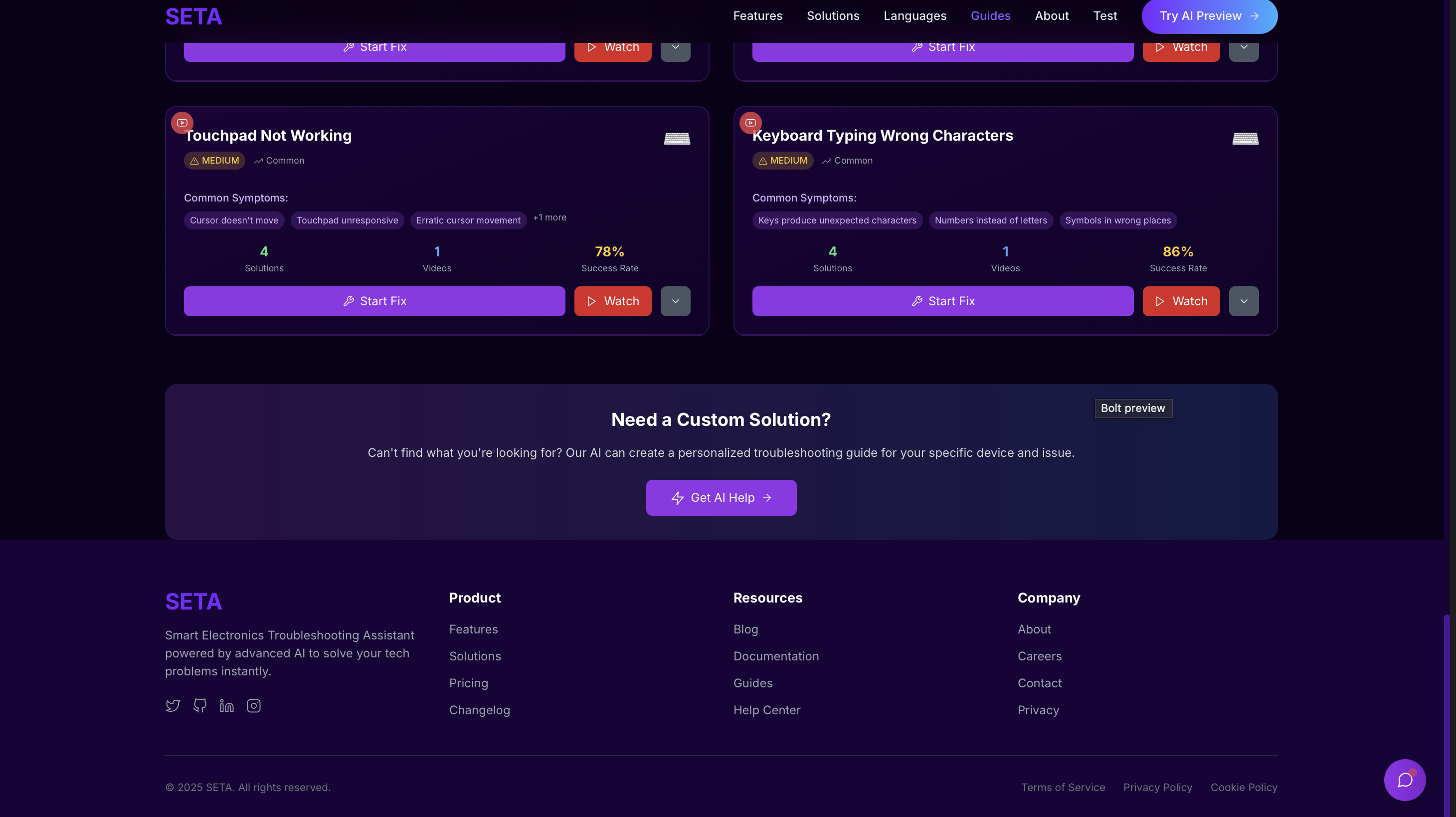Open the Guides navigation item

pyautogui.click(x=990, y=16)
